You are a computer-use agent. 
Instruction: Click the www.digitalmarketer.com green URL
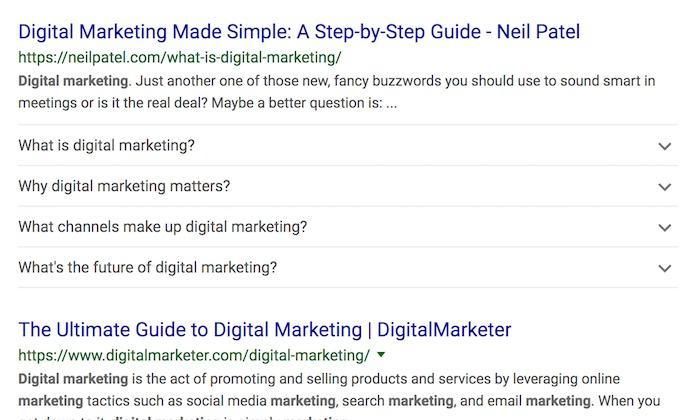pos(194,355)
